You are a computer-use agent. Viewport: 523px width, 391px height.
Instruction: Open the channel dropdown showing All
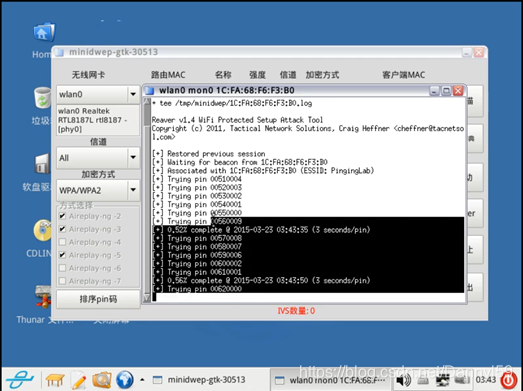pyautogui.click(x=98, y=158)
